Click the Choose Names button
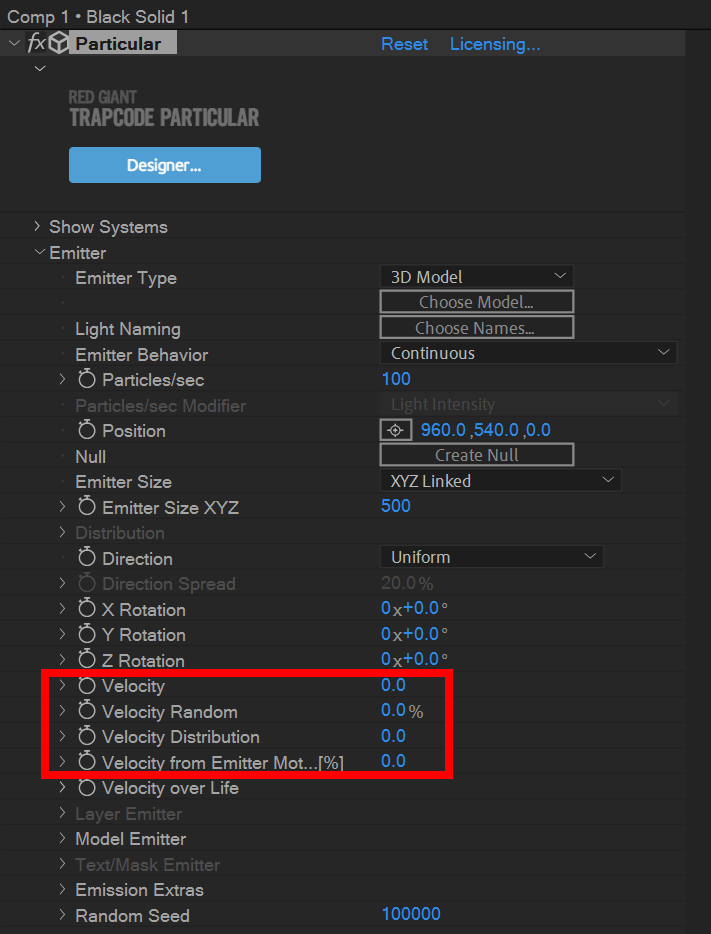This screenshot has height=934, width=711. tap(476, 328)
